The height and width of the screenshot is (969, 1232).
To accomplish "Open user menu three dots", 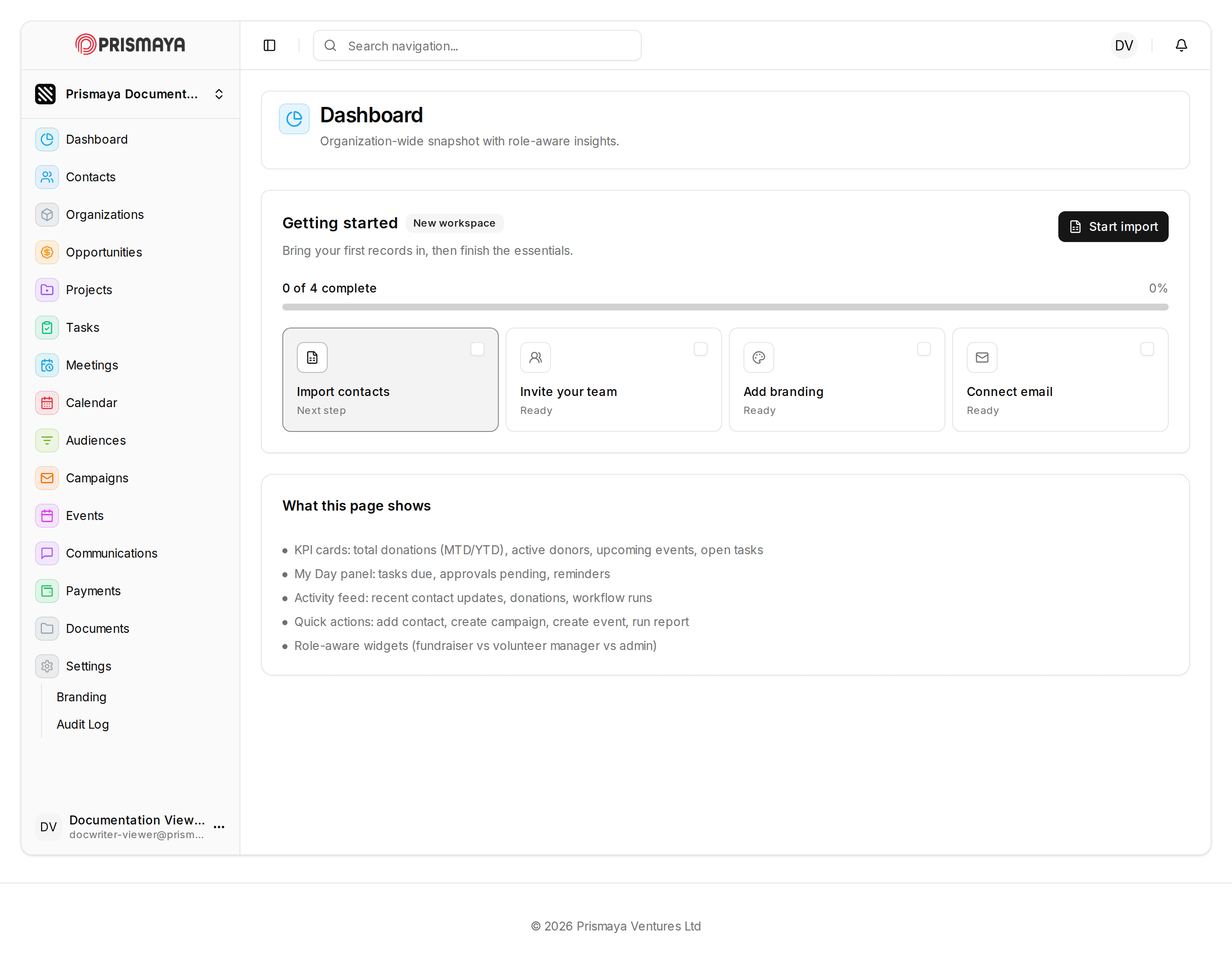I will 219,827.
